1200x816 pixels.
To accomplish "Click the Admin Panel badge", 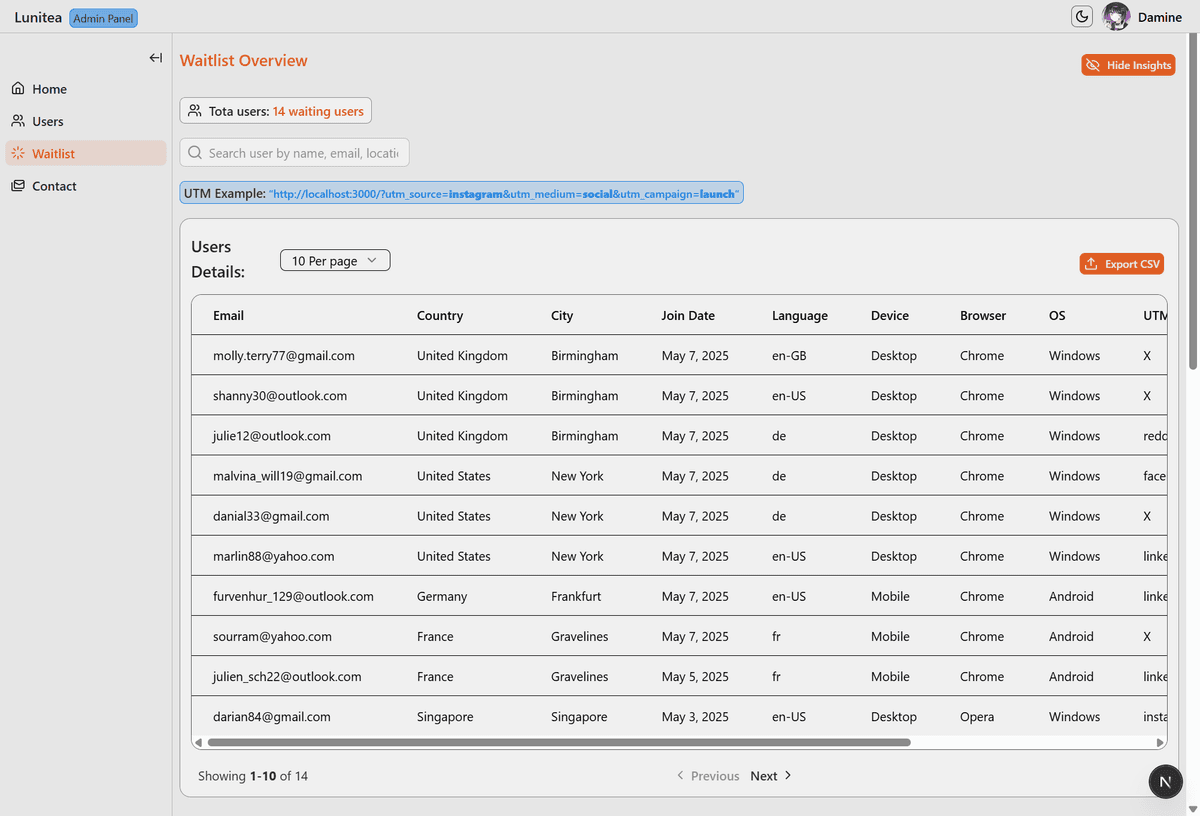I will 104,18.
